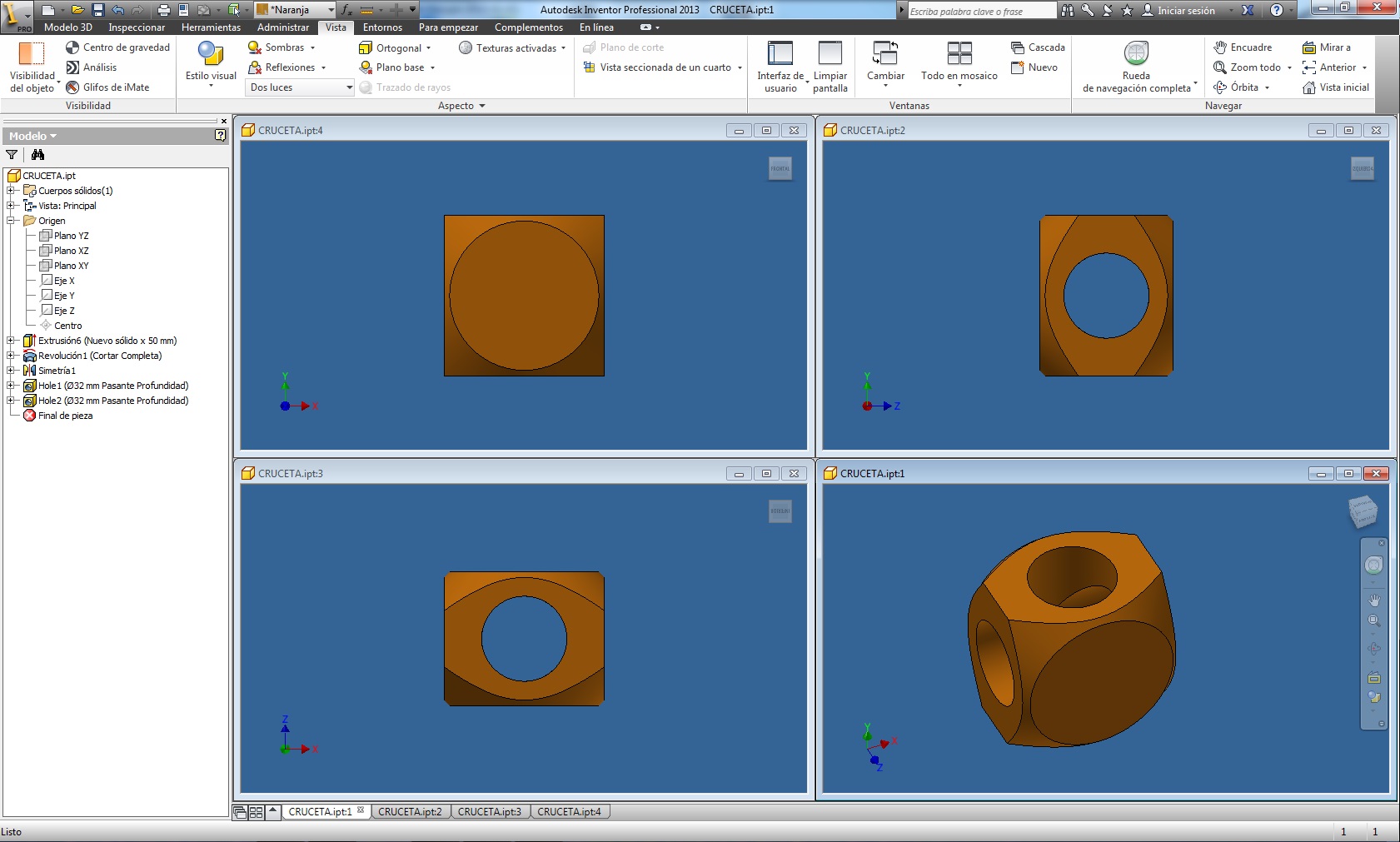Screen dimensions: 1400x842
Task: Click the Zoom todo magnifier icon
Action: click(x=1220, y=67)
